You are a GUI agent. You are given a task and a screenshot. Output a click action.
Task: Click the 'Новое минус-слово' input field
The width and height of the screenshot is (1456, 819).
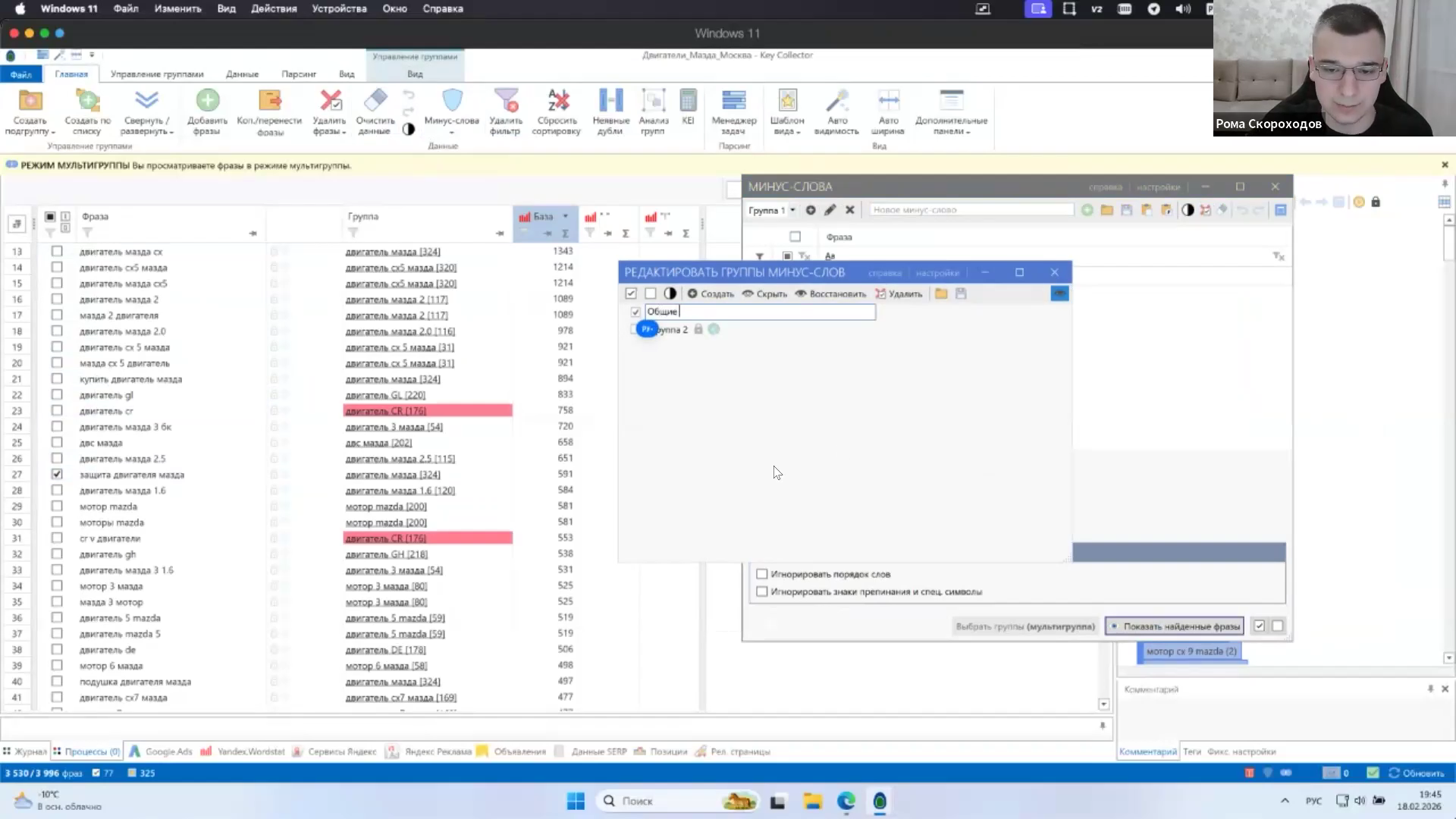click(971, 210)
